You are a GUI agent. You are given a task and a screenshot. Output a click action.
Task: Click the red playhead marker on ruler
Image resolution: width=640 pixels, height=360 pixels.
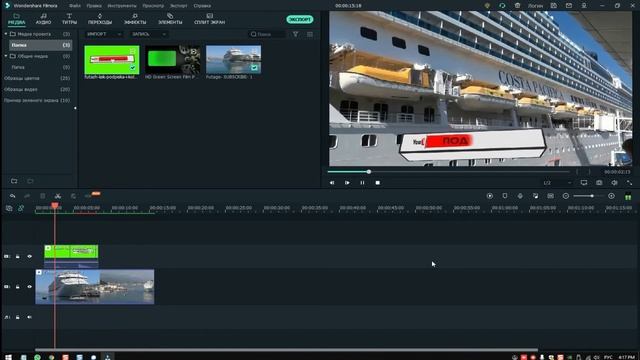(x=55, y=206)
